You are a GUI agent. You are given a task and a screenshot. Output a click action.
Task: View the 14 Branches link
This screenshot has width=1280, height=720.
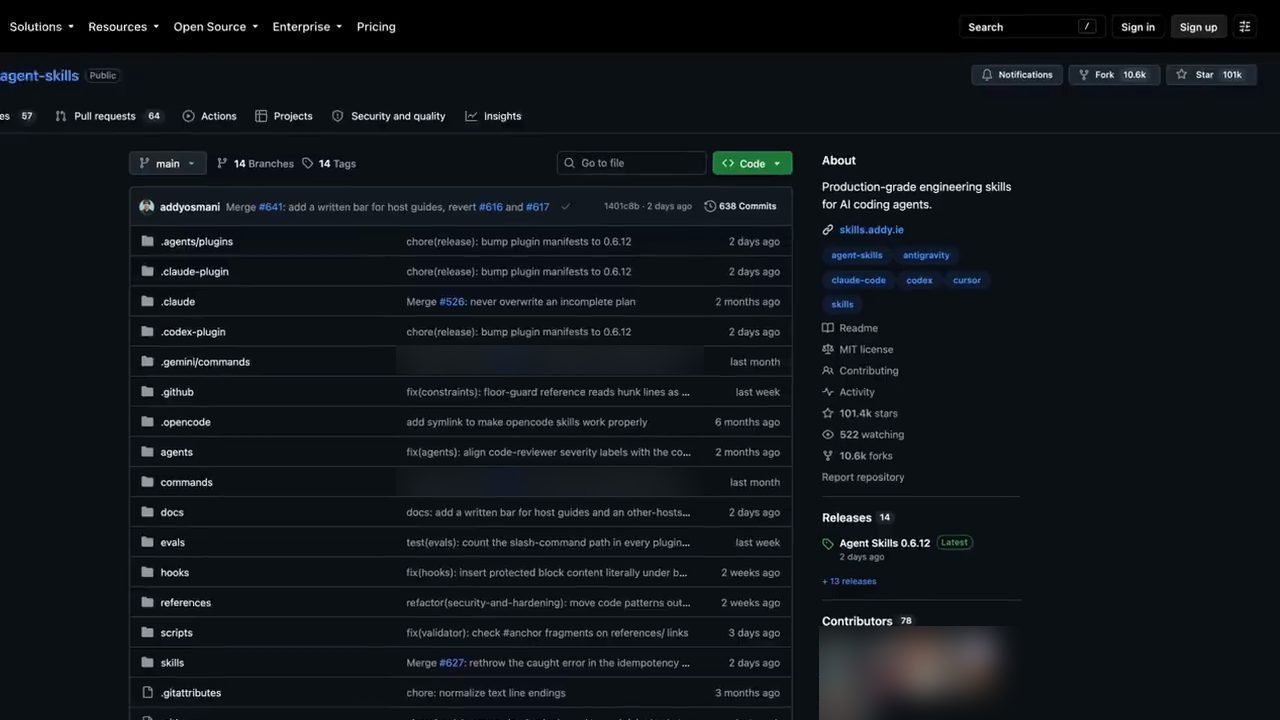click(x=255, y=163)
